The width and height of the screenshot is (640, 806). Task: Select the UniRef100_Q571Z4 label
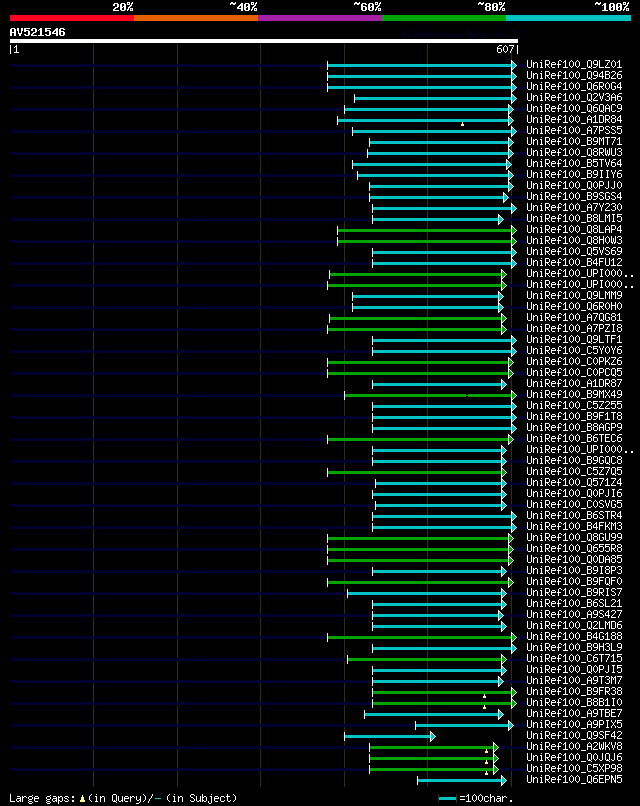(574, 482)
